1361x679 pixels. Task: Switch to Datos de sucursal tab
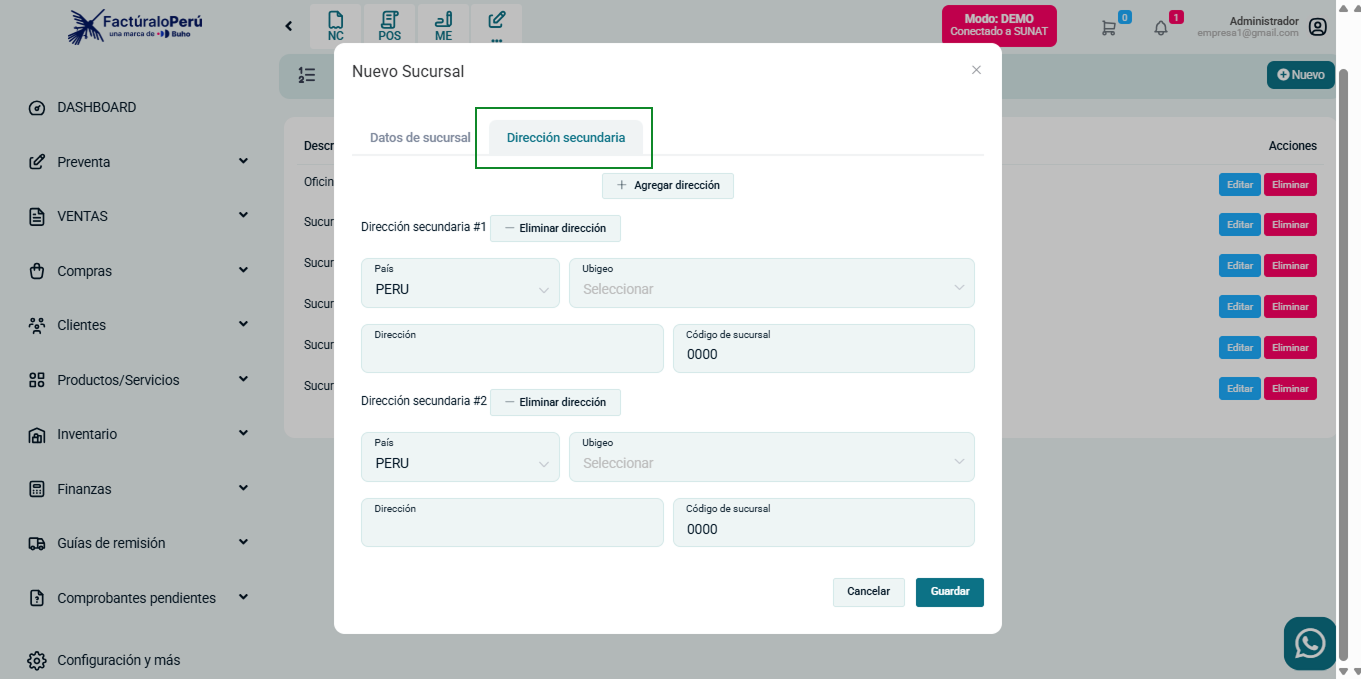tap(420, 138)
